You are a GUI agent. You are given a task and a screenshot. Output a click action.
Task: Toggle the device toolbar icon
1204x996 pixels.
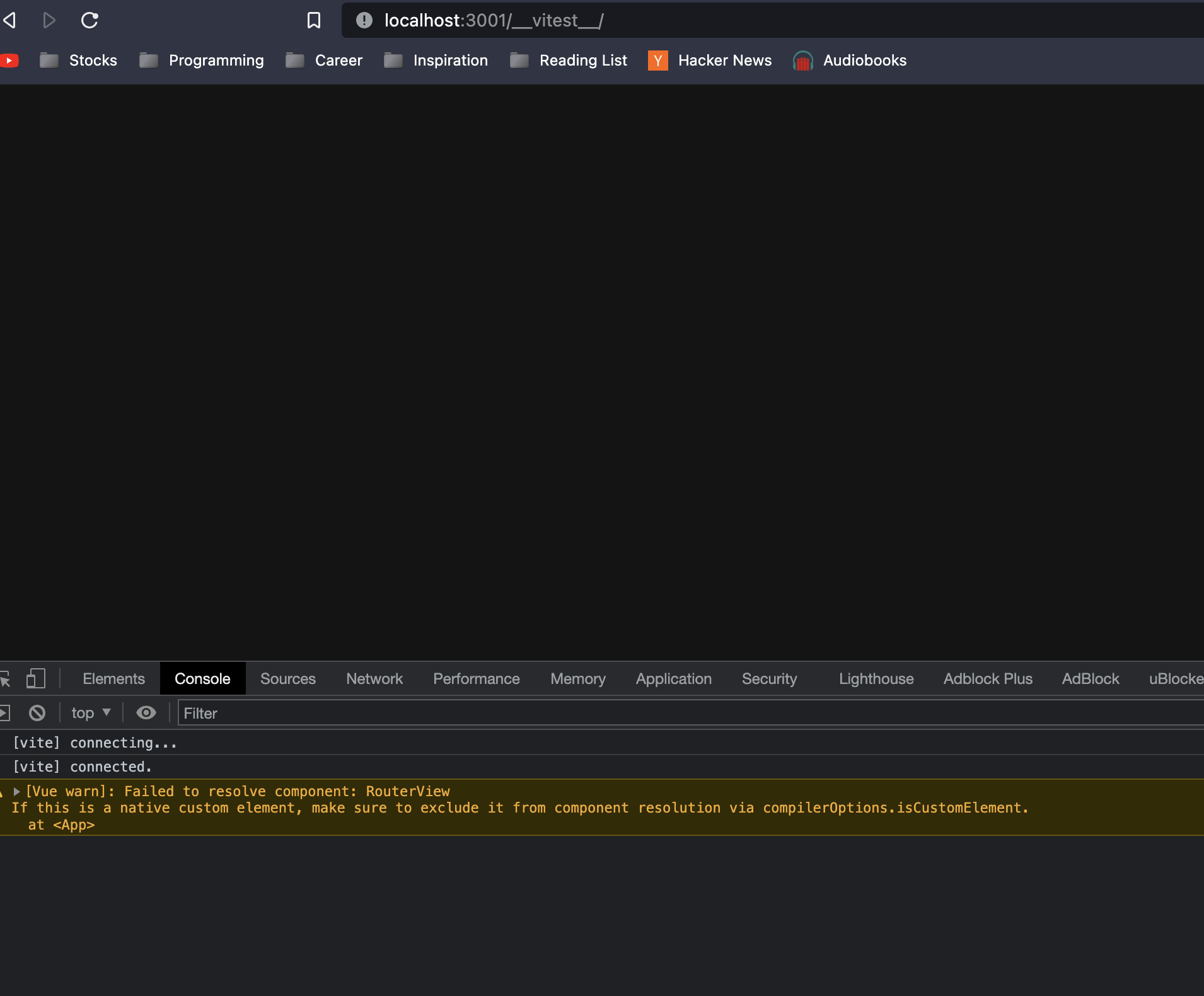click(x=36, y=679)
